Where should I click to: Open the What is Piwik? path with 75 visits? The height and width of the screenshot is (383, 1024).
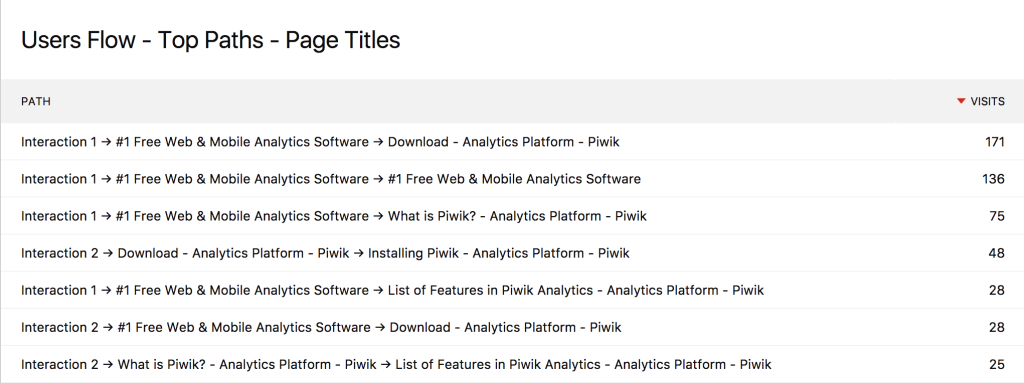[x=512, y=216]
